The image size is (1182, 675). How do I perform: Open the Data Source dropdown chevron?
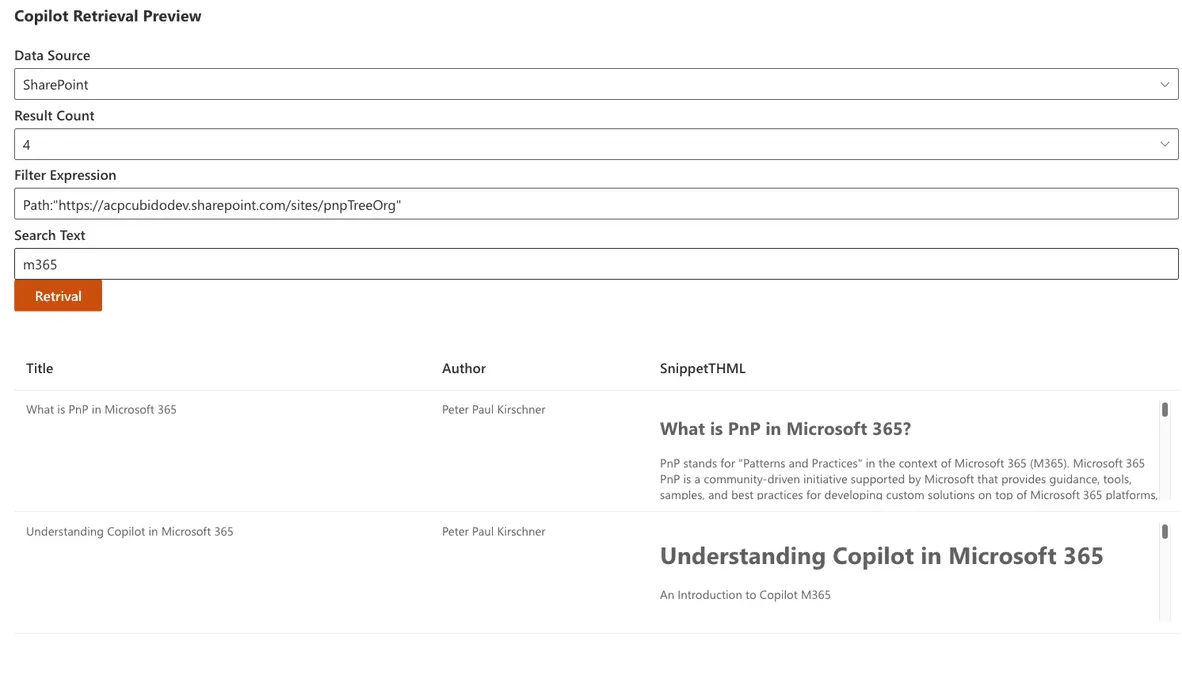pos(1164,84)
